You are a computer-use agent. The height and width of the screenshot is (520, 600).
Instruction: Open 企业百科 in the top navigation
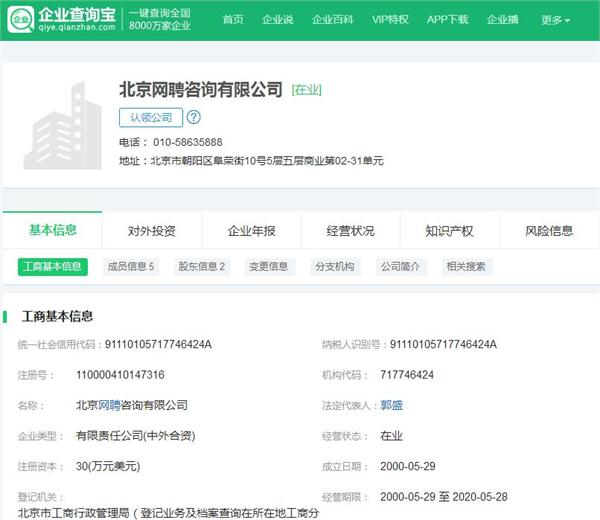pyautogui.click(x=333, y=19)
